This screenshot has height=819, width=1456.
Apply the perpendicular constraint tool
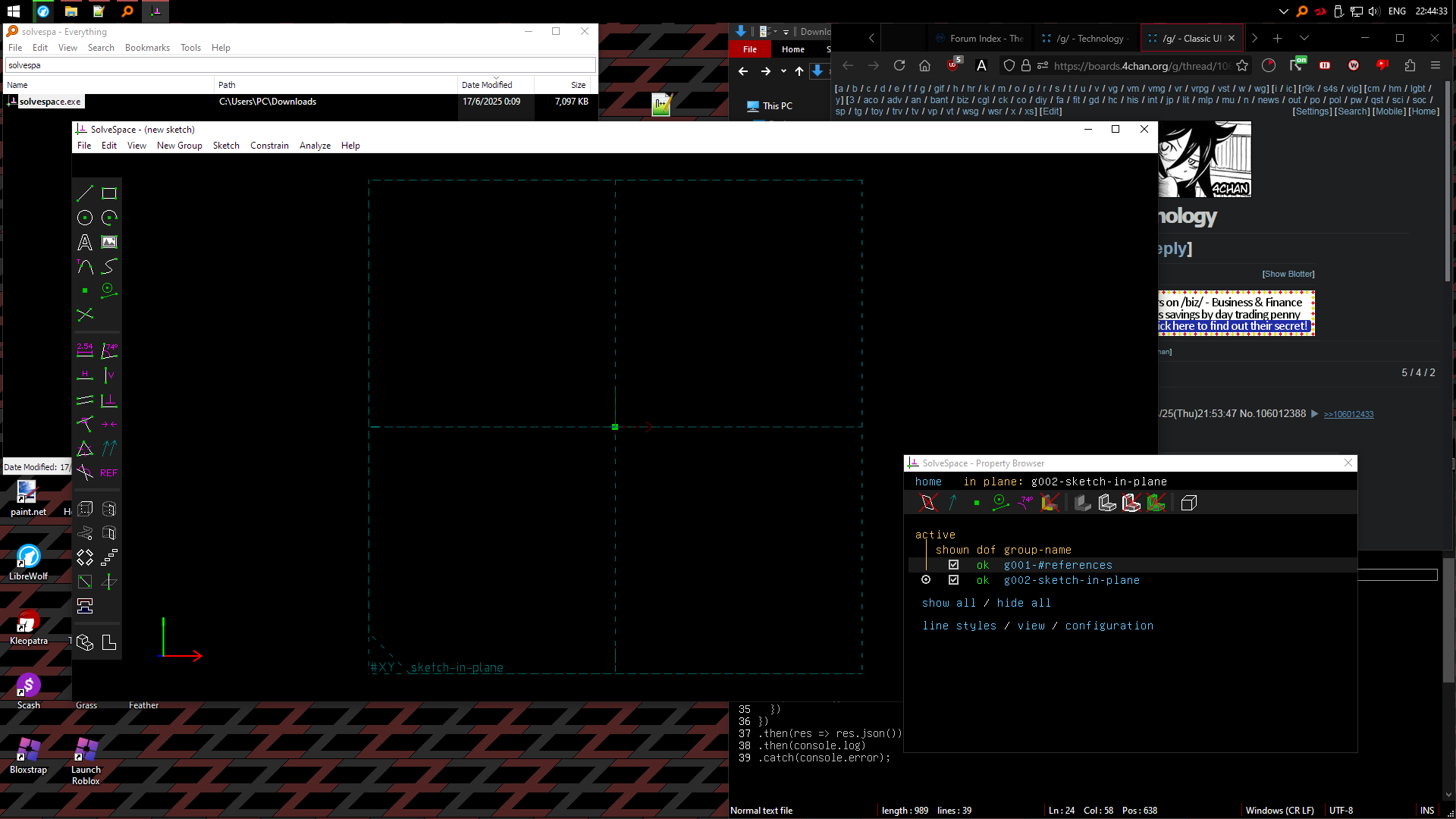pyautogui.click(x=109, y=400)
